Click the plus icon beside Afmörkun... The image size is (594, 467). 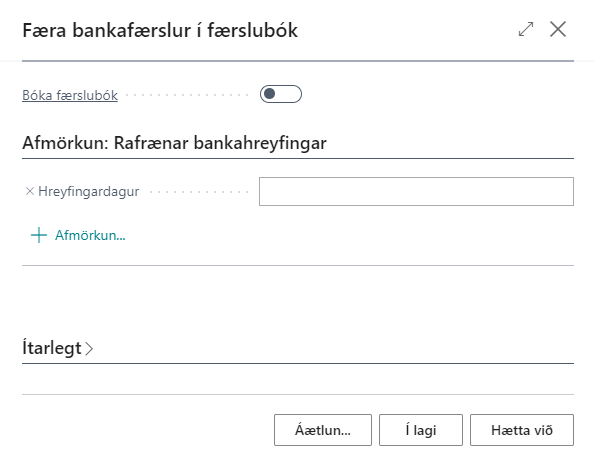click(x=39, y=235)
